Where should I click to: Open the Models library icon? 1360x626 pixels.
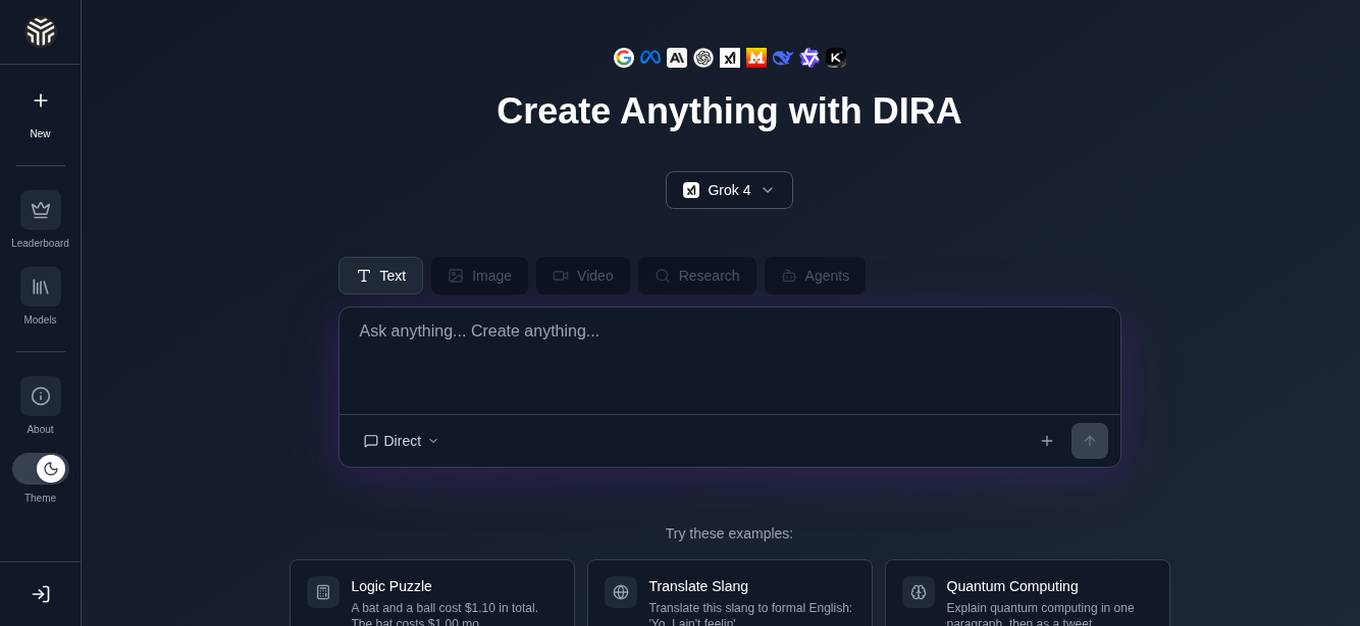coord(40,287)
